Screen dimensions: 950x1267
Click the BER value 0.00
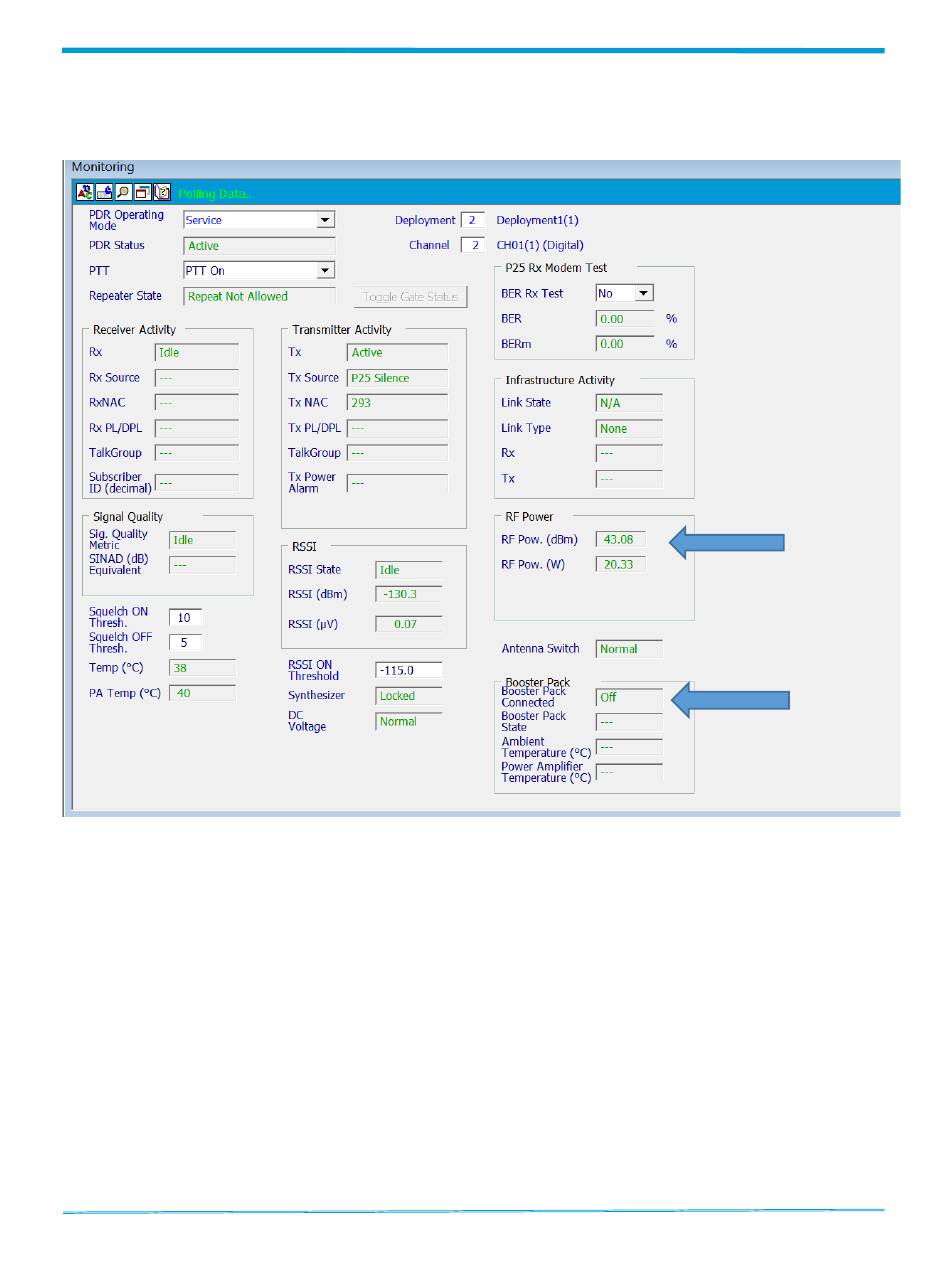tap(626, 318)
